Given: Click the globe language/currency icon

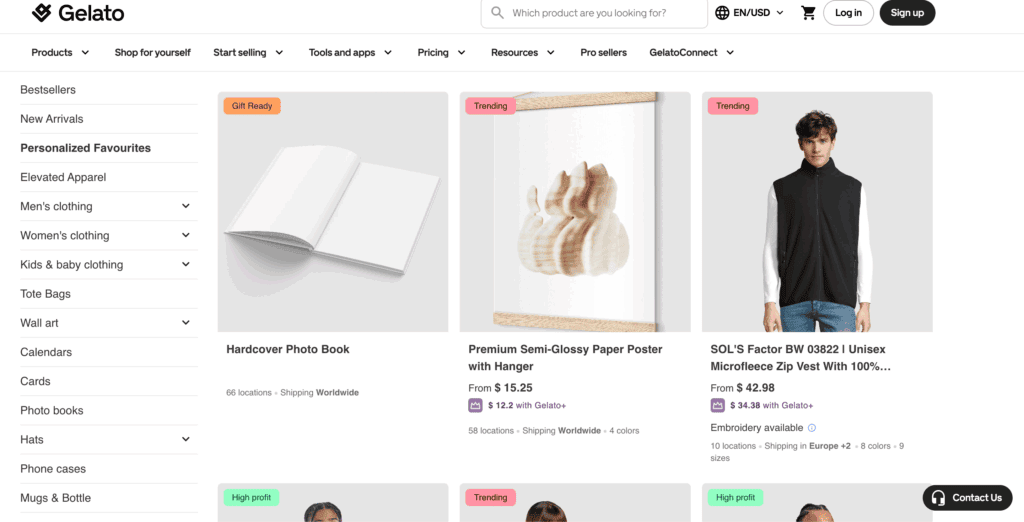Looking at the screenshot, I should pos(722,13).
